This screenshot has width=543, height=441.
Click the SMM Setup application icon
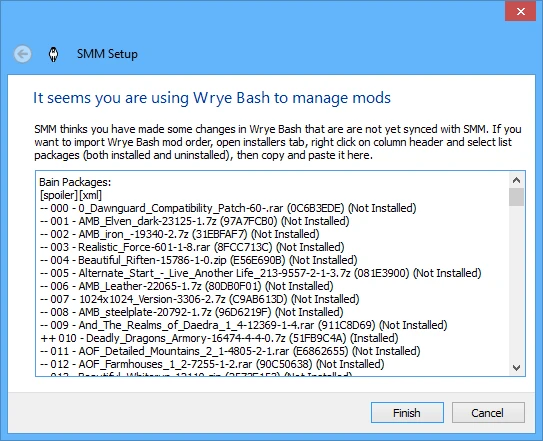(x=53, y=54)
